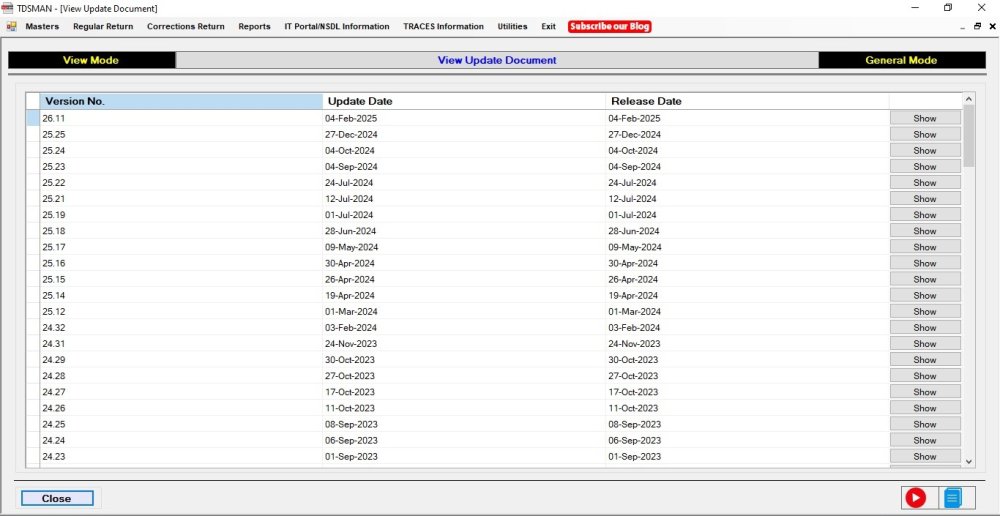Show update document for version 26.11
Viewport: 1000px width, 516px height.
(925, 118)
